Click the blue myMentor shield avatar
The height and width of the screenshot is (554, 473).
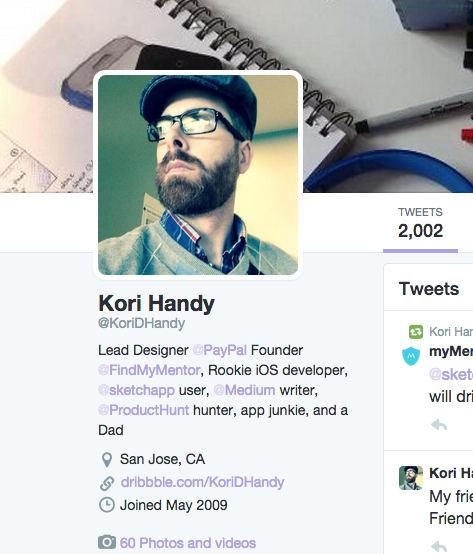pos(411,356)
